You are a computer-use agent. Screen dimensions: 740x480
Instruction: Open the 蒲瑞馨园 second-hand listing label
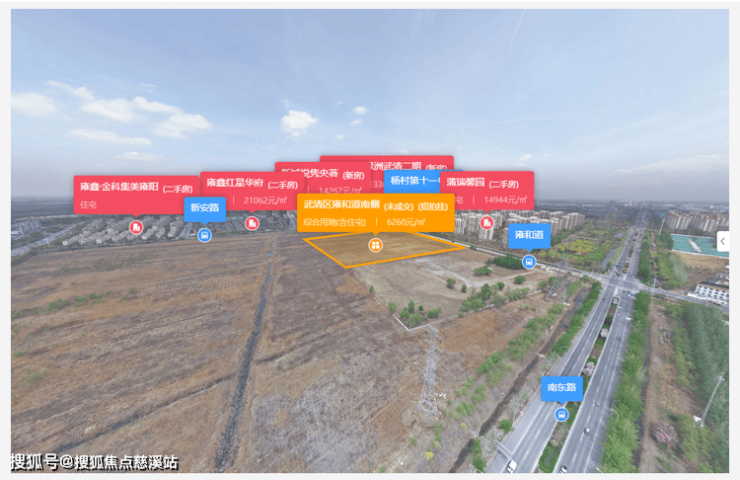(487, 190)
